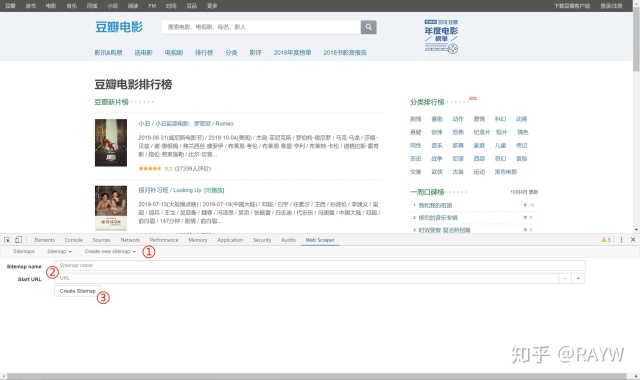Switch to the Memory tab
Viewport: 640px width, 380px height.
click(198, 240)
